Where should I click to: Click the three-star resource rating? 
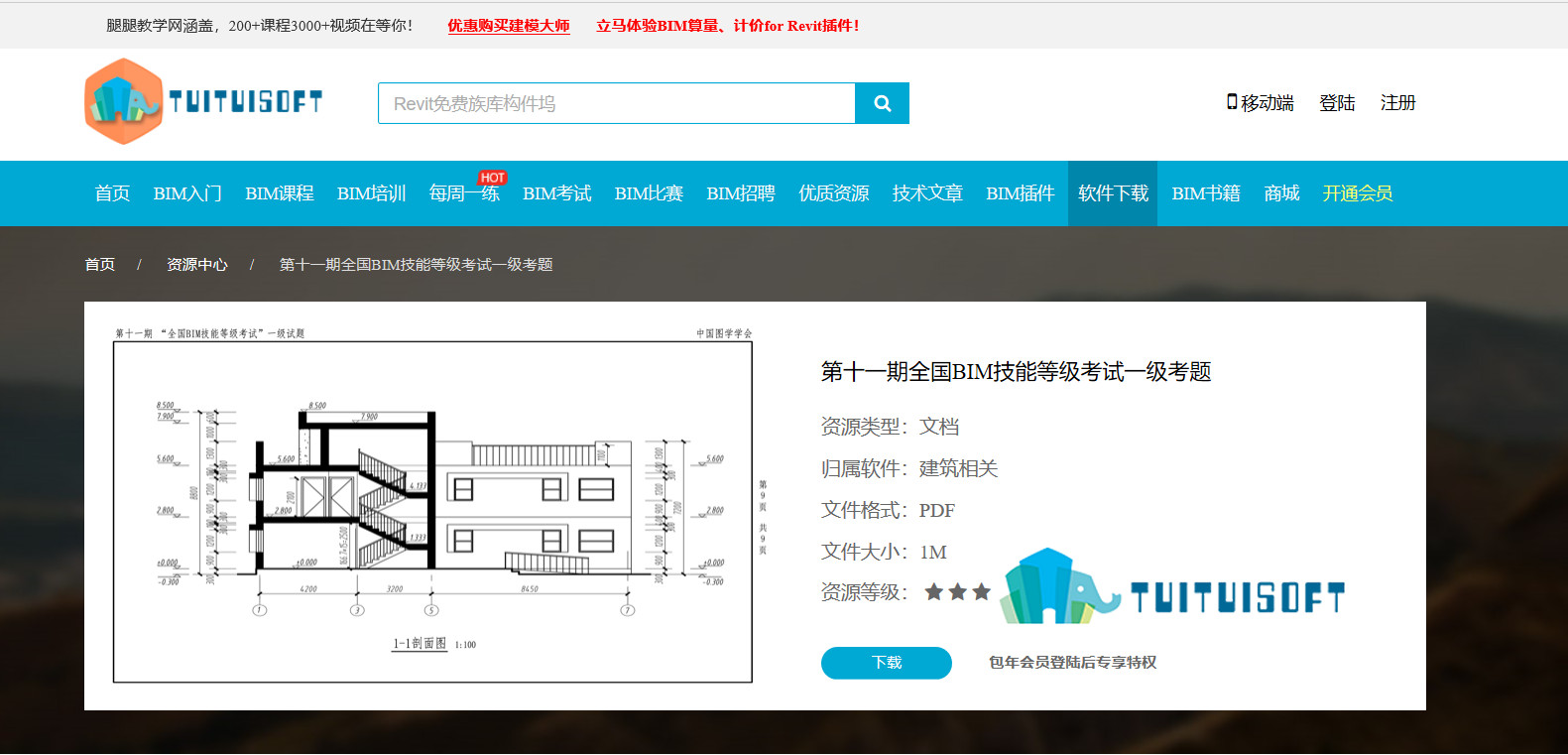(957, 592)
